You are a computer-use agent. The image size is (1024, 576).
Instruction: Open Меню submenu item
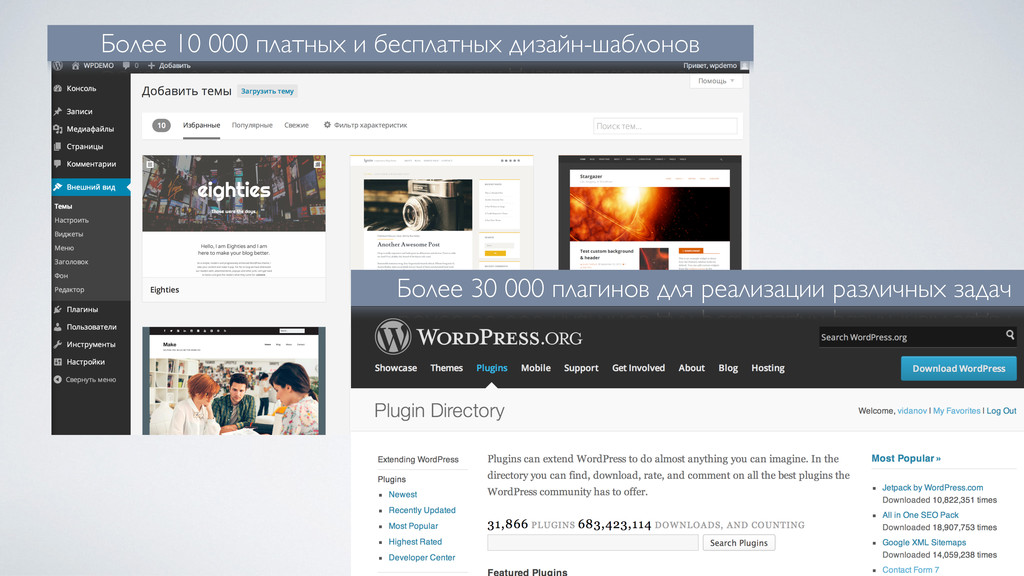(64, 248)
